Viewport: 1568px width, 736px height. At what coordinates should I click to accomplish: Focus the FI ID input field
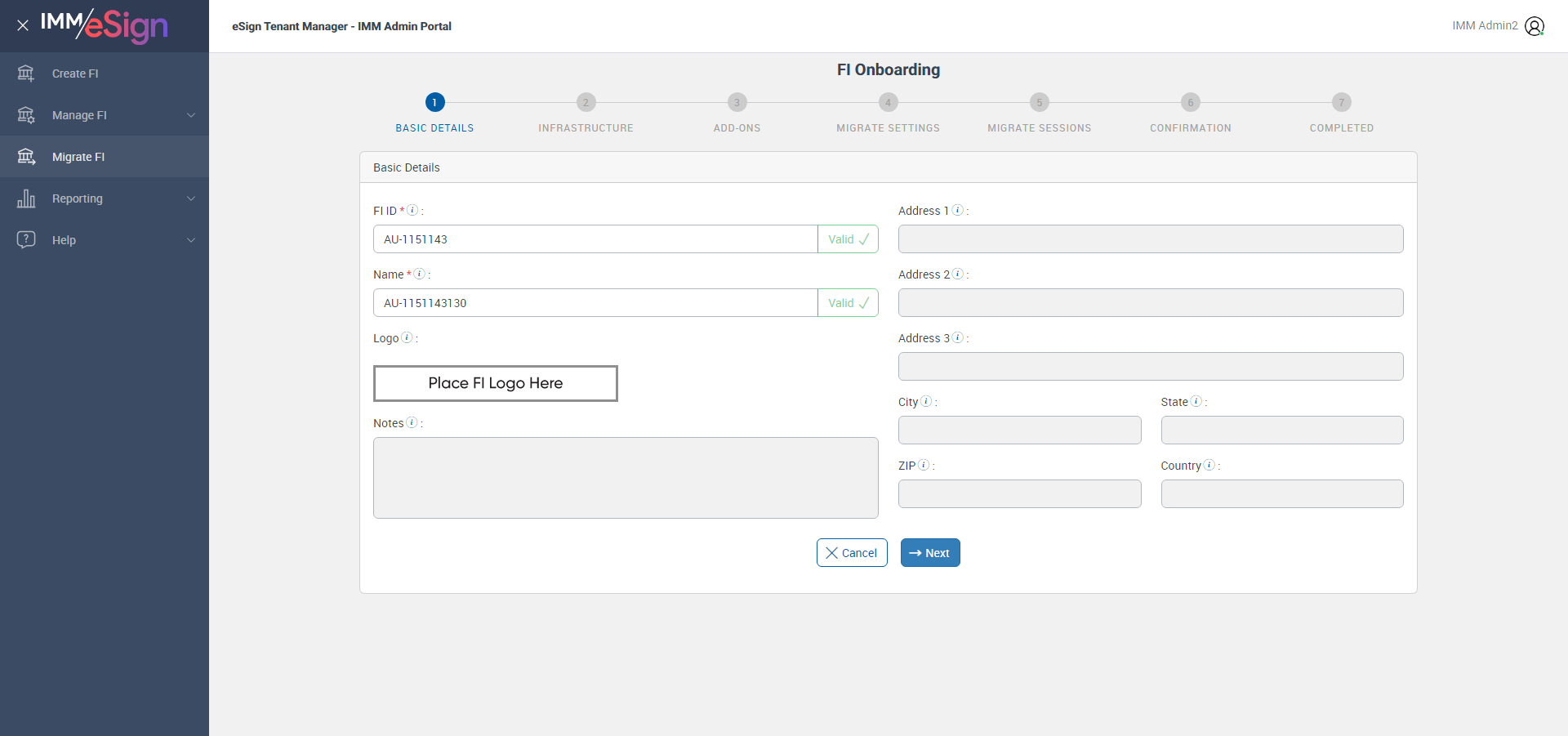595,239
